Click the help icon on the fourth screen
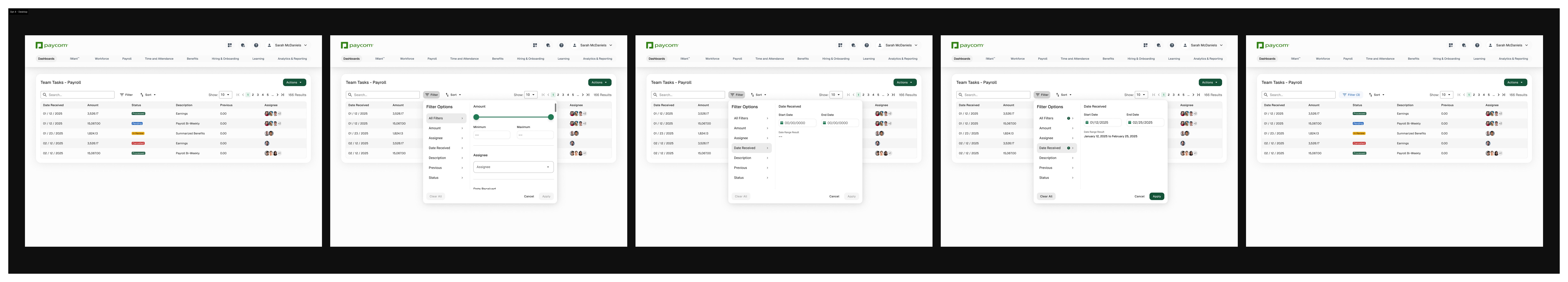The image size is (1568, 282). 1172,45
